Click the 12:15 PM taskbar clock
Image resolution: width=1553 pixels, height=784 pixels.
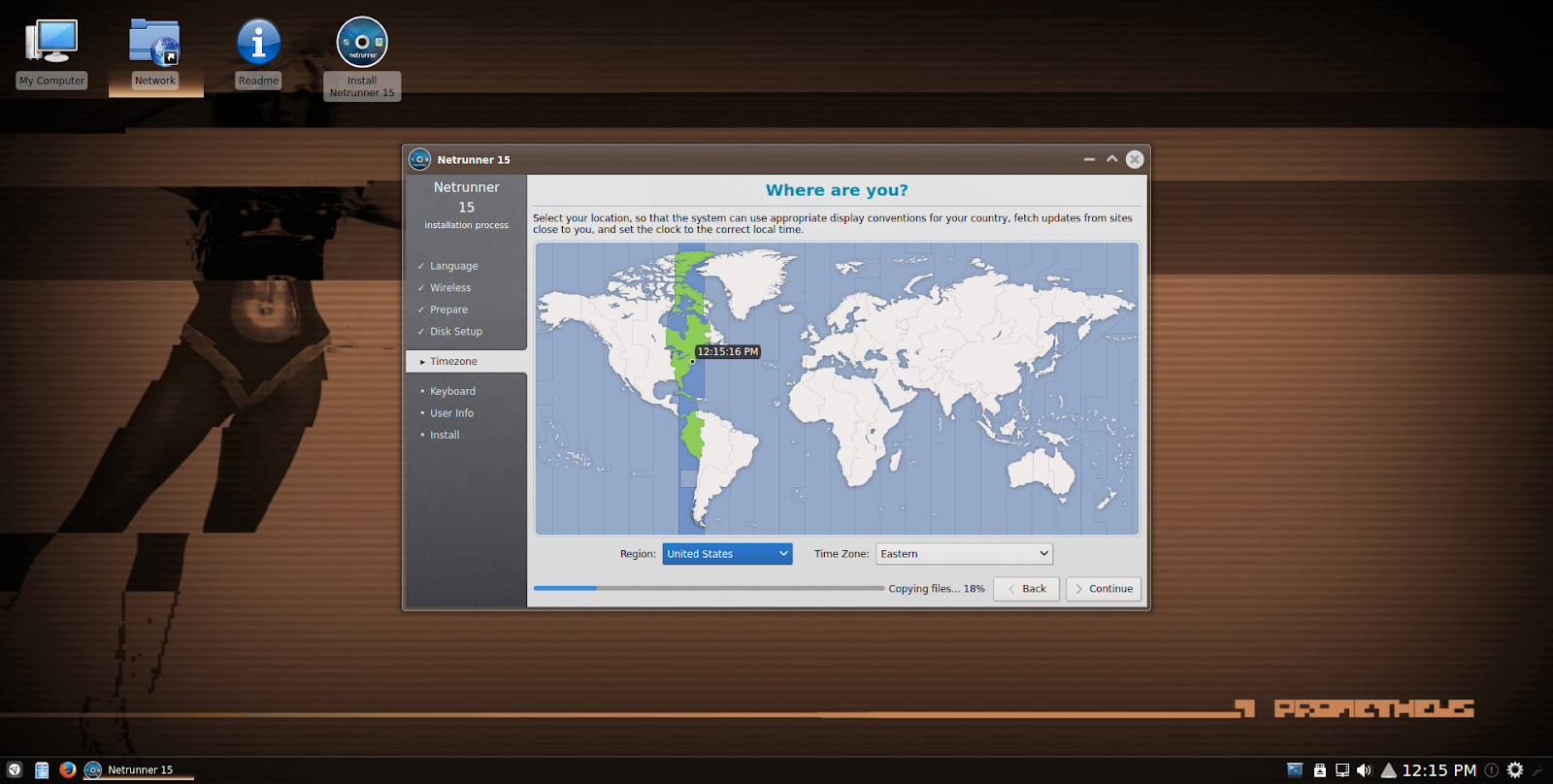point(1439,769)
